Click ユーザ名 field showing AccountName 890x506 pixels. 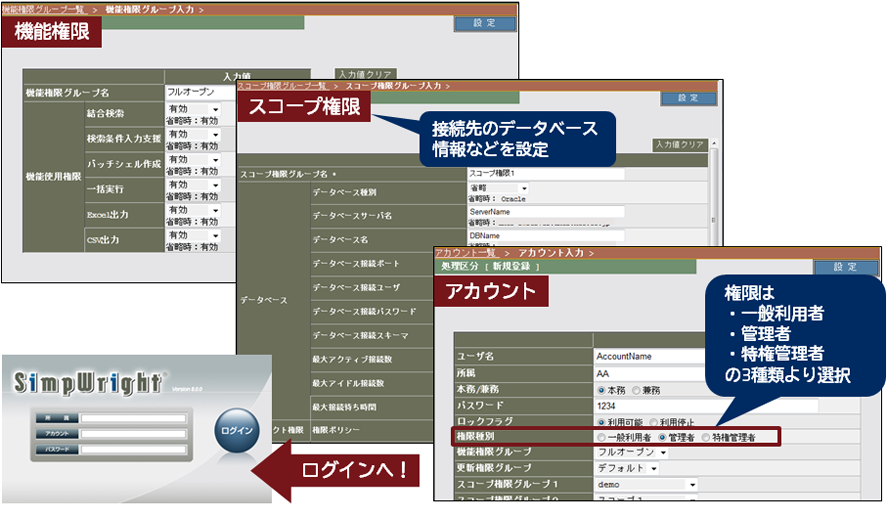tap(650, 356)
